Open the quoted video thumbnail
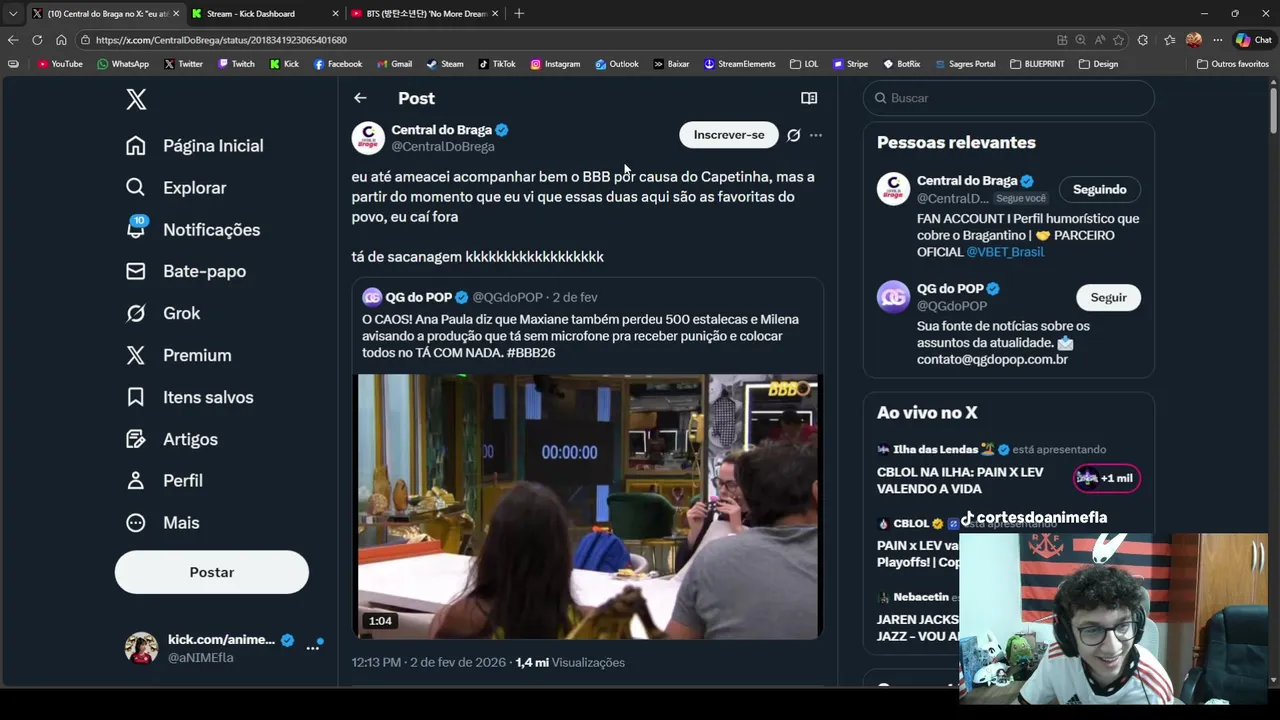 tap(588, 506)
